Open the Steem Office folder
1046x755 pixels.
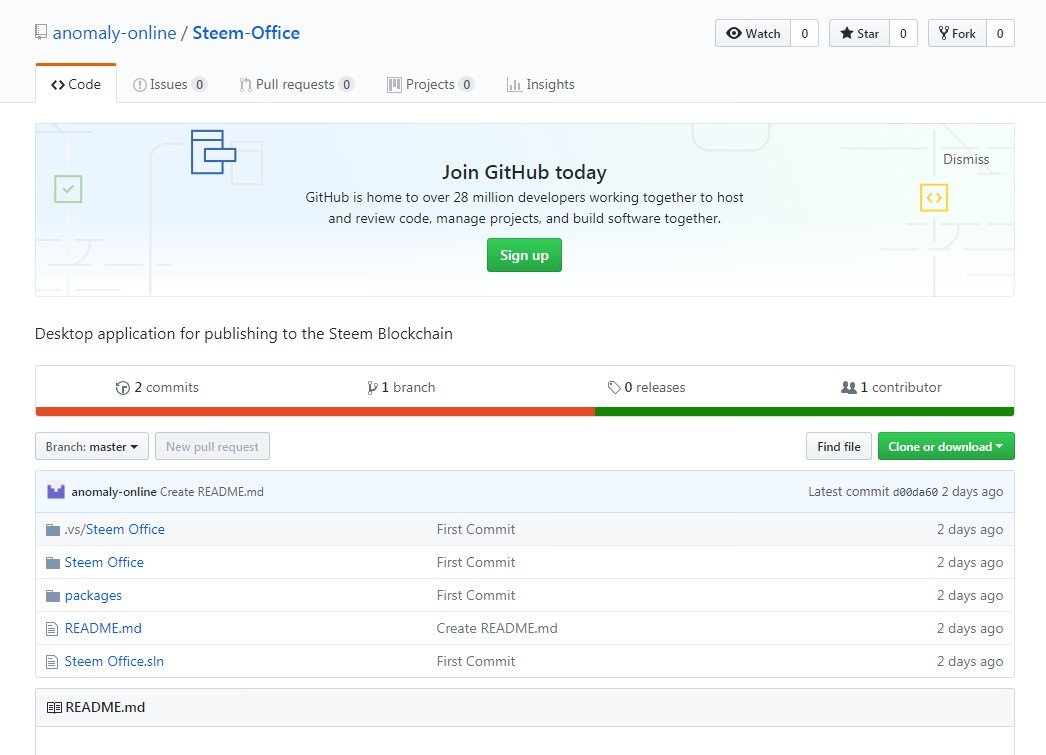(x=104, y=563)
